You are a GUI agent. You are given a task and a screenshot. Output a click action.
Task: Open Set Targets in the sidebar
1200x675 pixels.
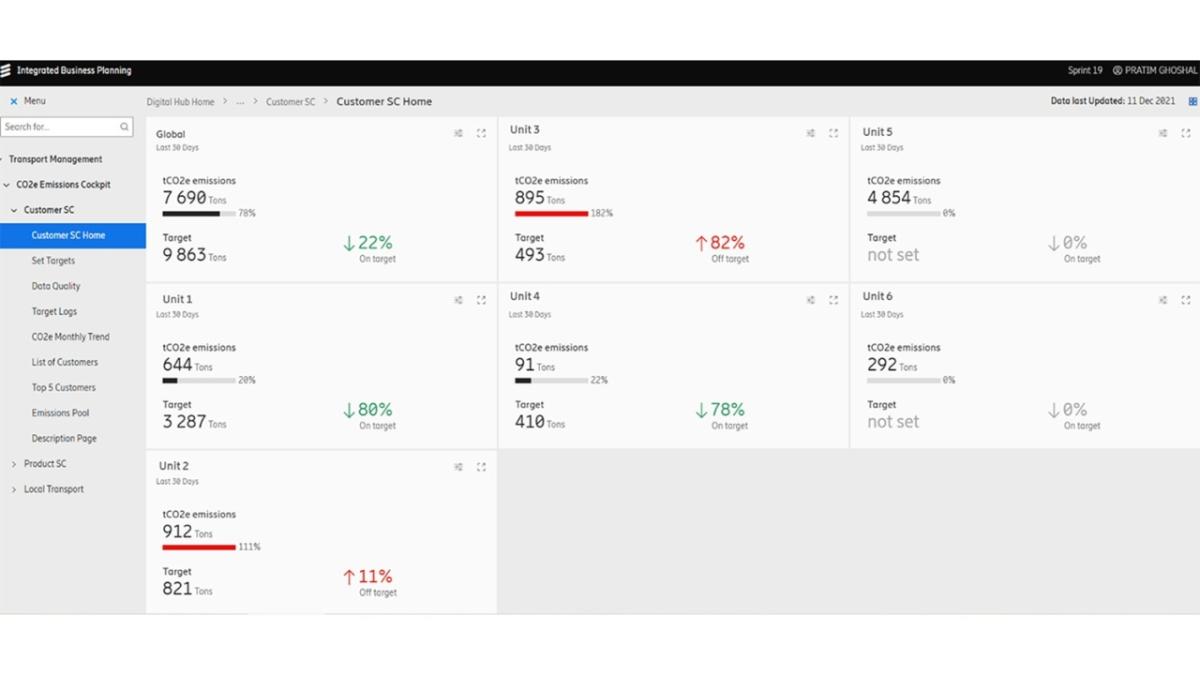tap(53, 261)
